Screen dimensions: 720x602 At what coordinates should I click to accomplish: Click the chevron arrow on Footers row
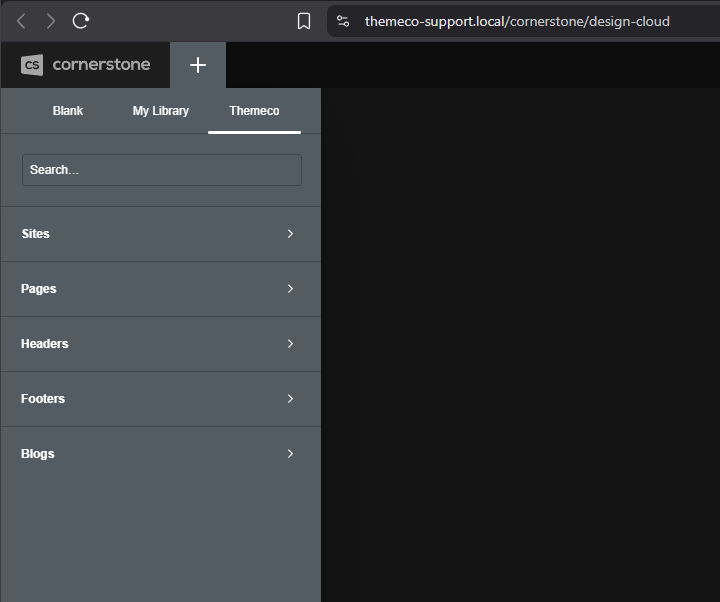[x=290, y=399]
